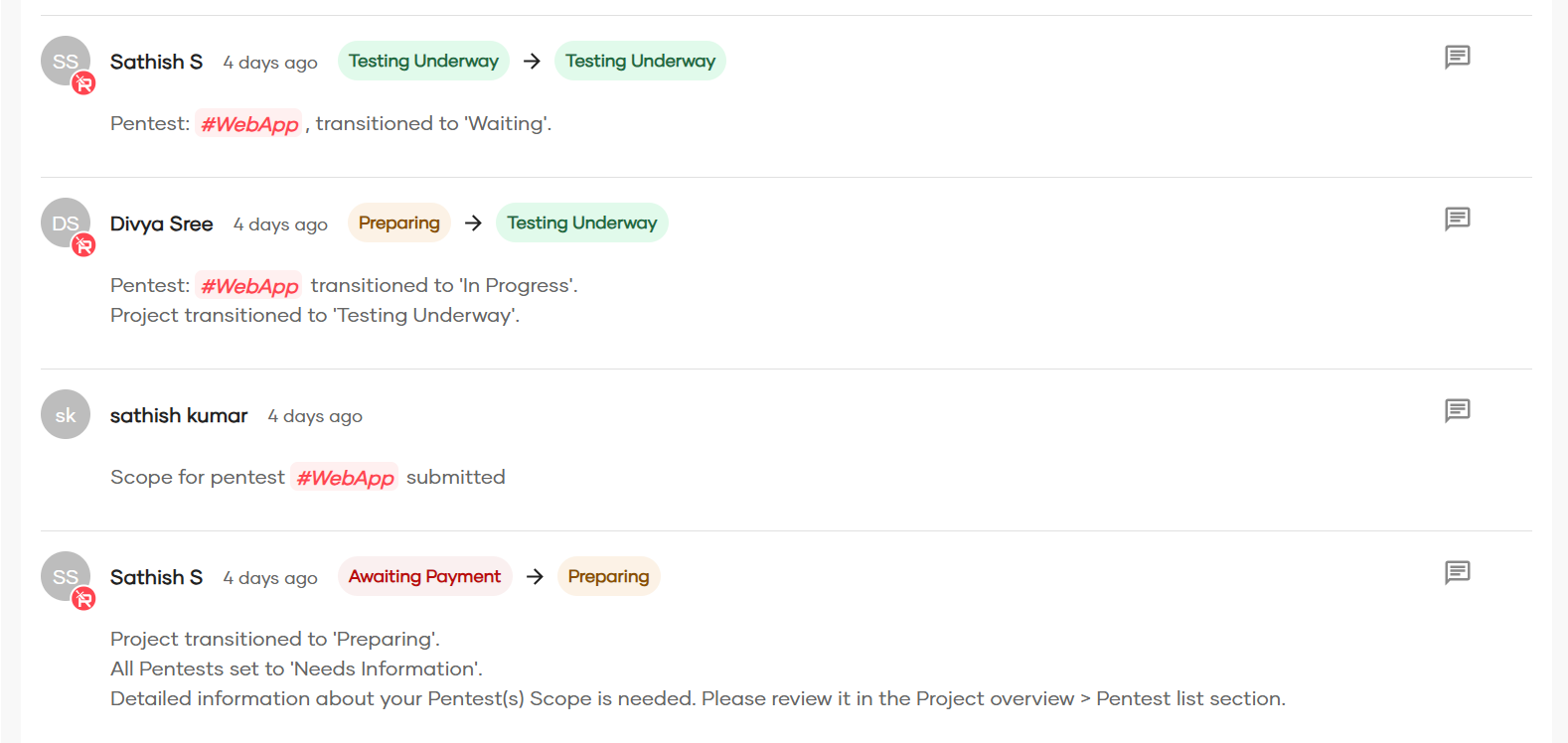Click Preparing badge in Divya Sree's entry
This screenshot has height=743, width=1568.
pos(398,223)
